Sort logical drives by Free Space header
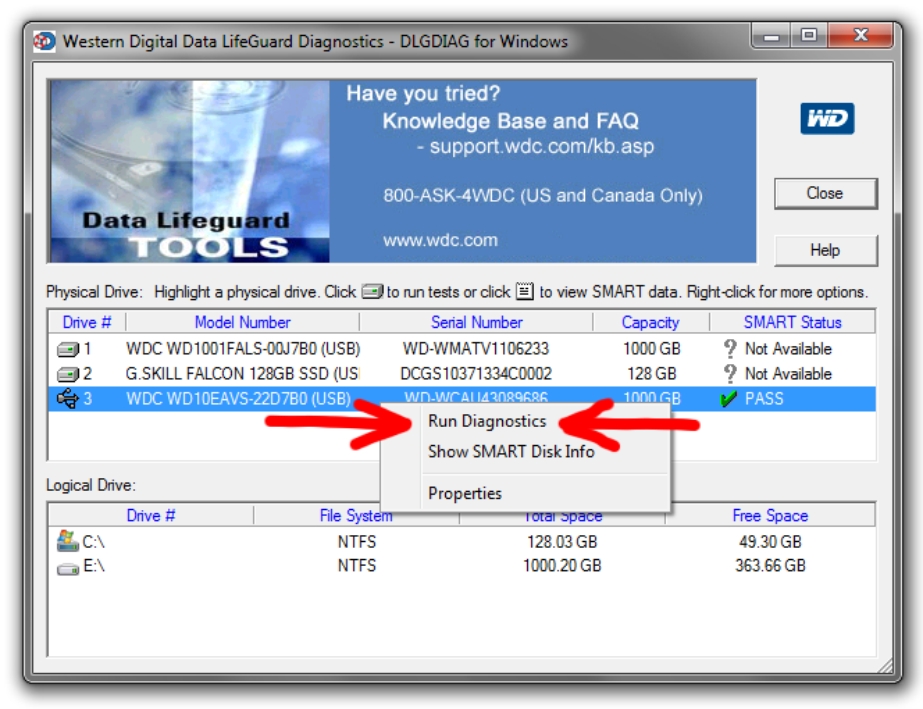This screenshot has height=709, width=923. pos(770,515)
